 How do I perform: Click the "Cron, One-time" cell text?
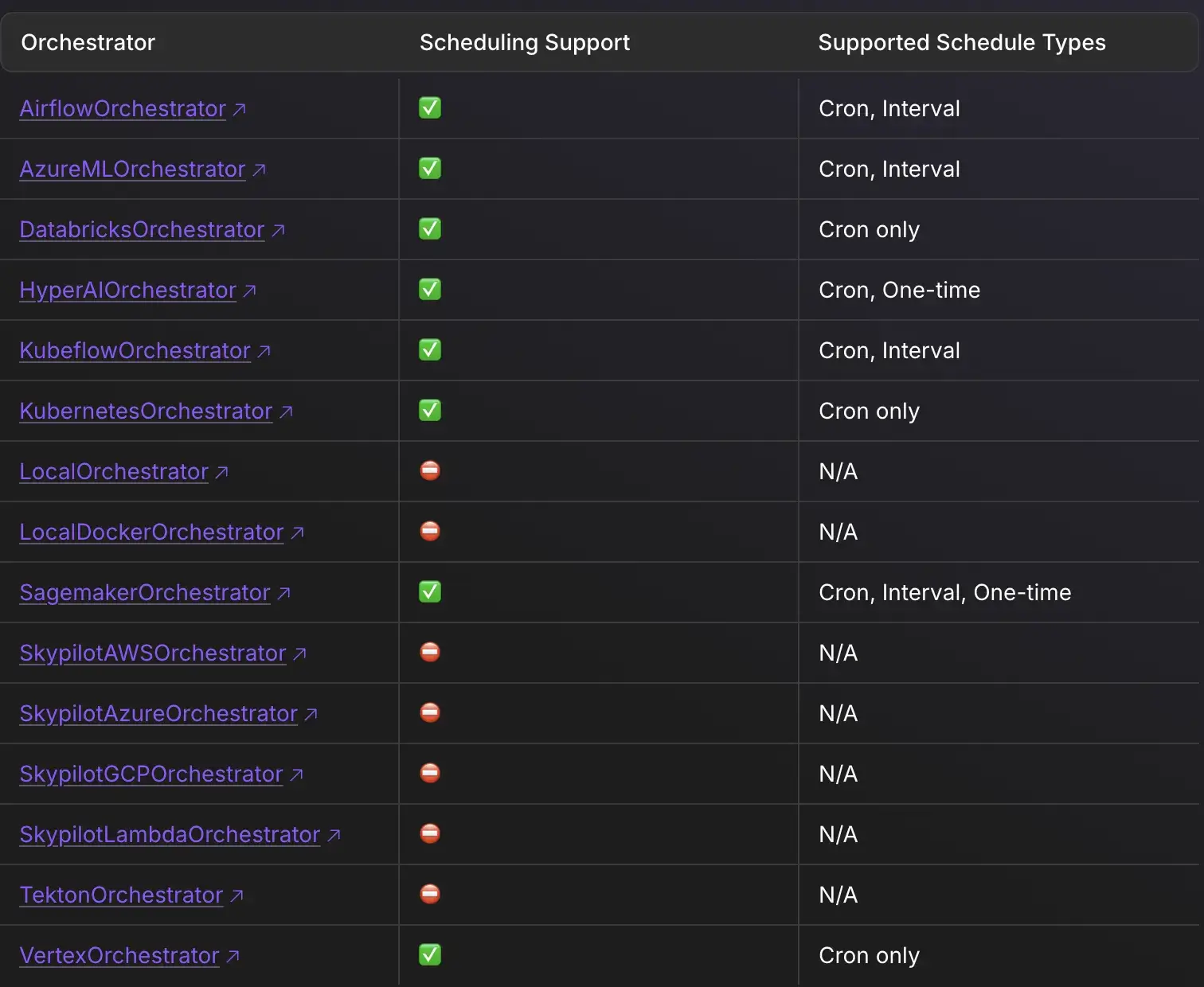pyautogui.click(x=899, y=291)
